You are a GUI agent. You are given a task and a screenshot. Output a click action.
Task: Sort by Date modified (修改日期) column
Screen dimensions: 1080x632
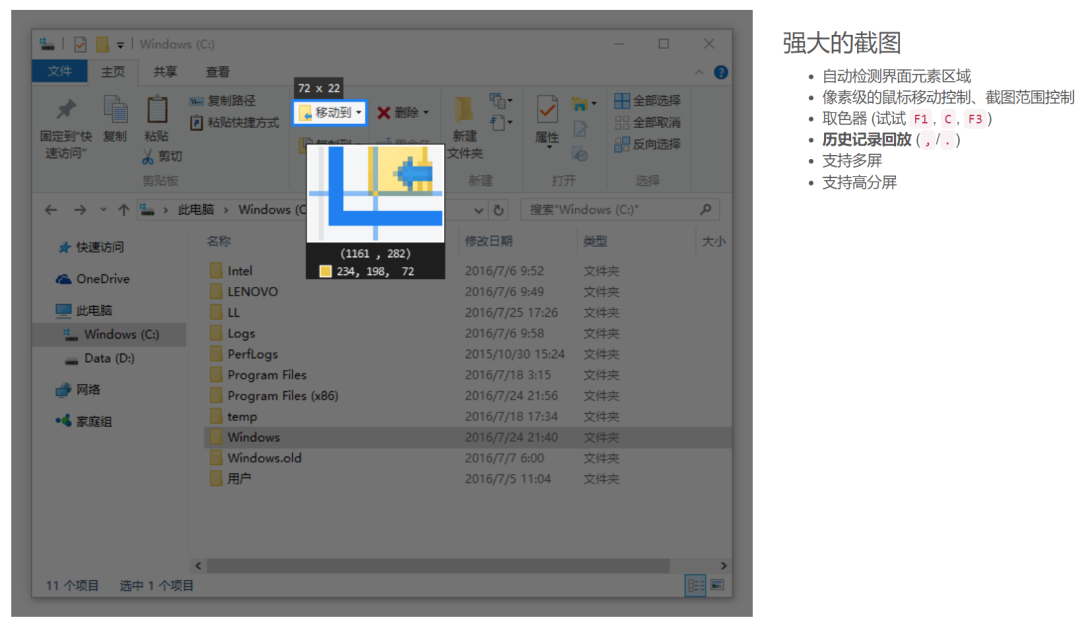pos(488,241)
